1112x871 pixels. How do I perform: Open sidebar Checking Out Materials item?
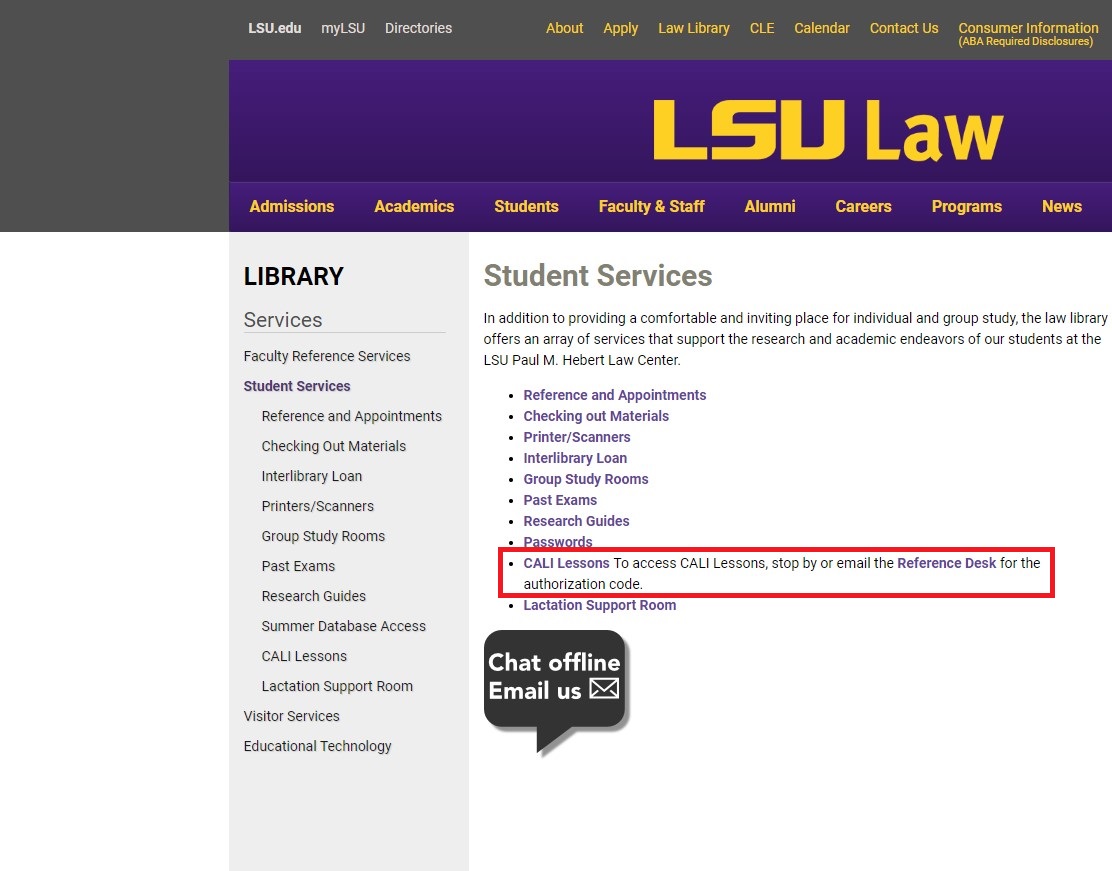coord(334,446)
